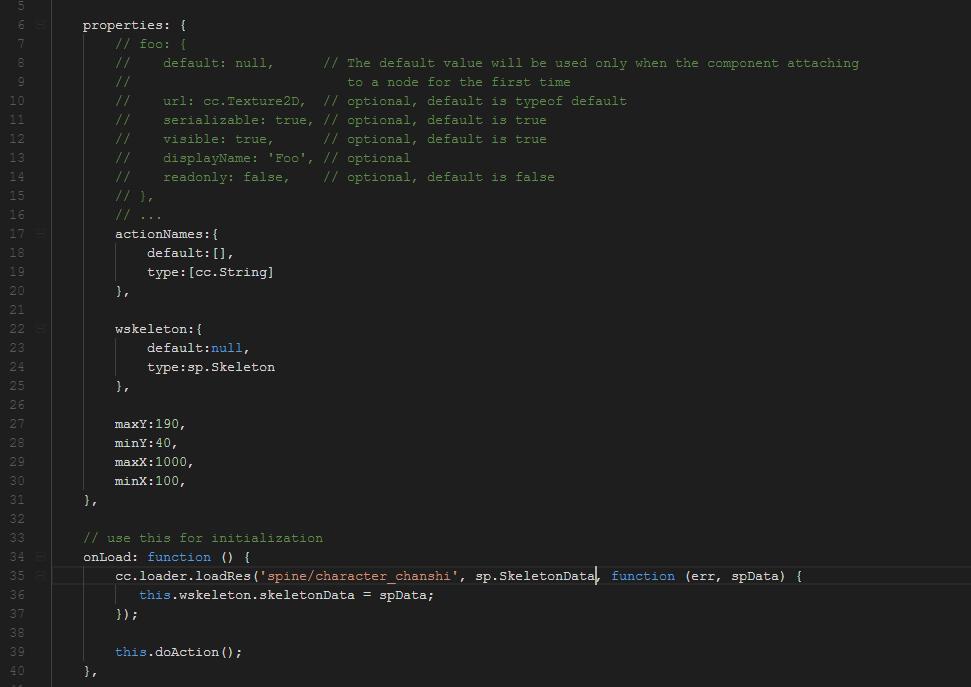
Task: Click line number 39 in the gutter
Action: (16, 652)
